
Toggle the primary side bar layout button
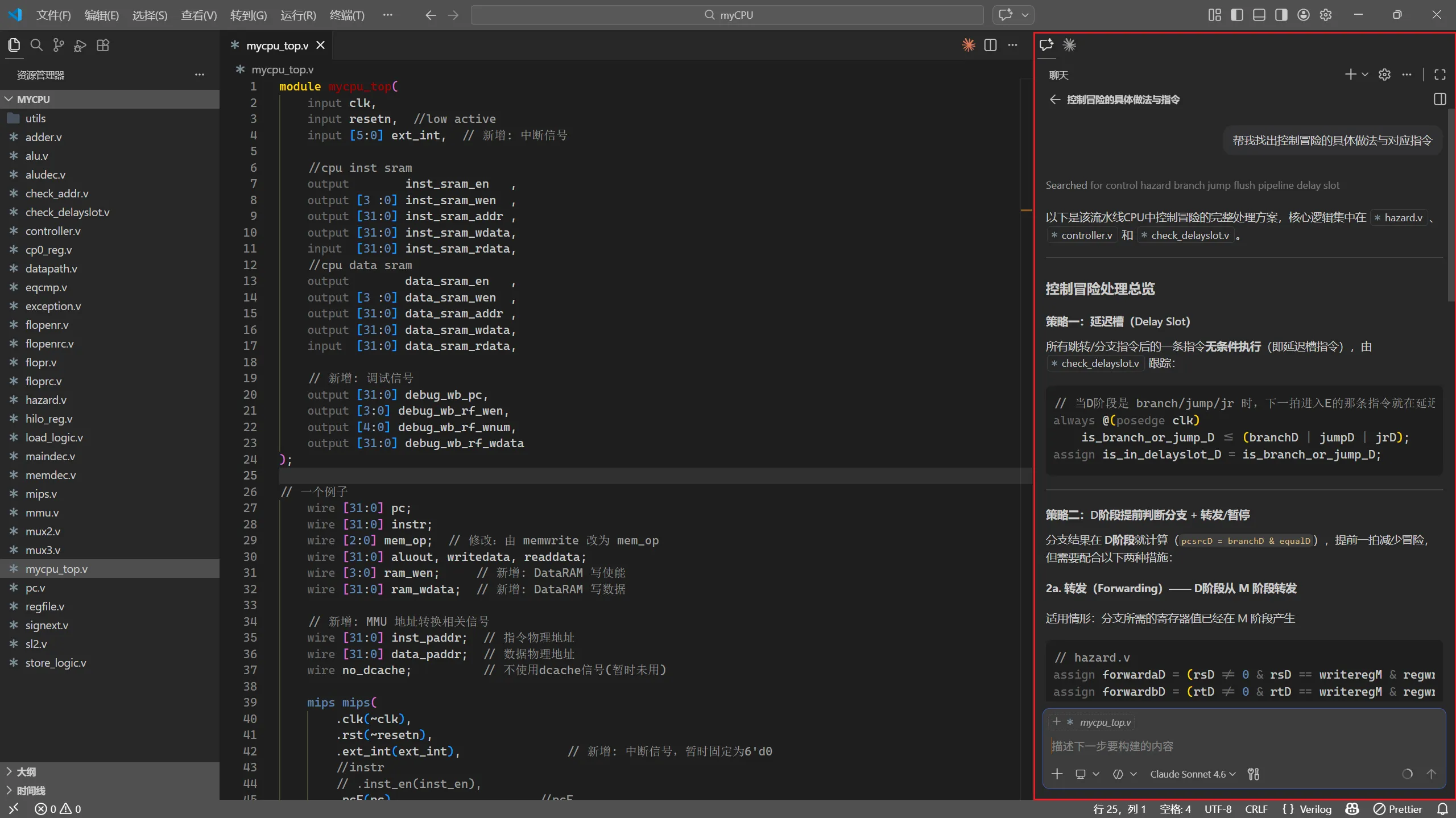click(1236, 15)
